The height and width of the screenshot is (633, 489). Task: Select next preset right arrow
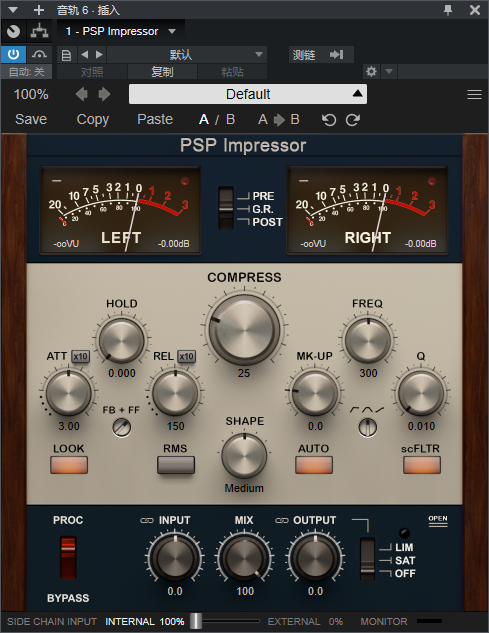coord(104,94)
